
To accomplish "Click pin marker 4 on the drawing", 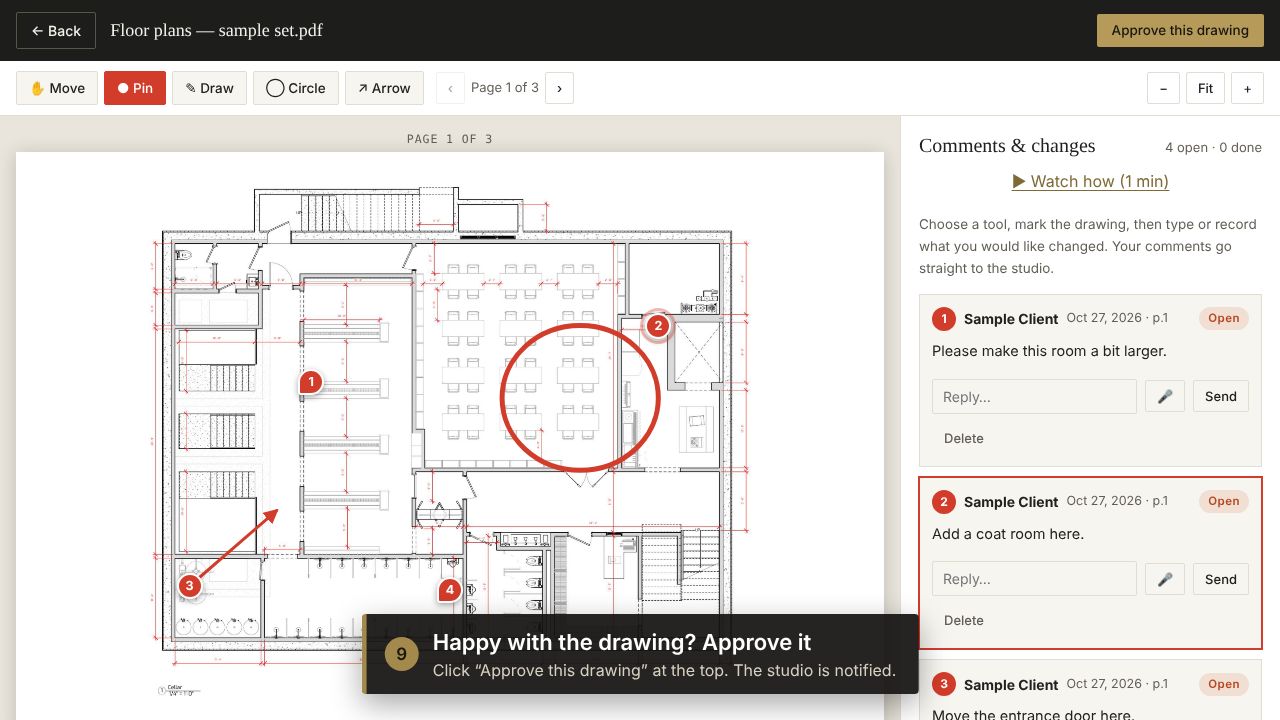I will (x=450, y=590).
